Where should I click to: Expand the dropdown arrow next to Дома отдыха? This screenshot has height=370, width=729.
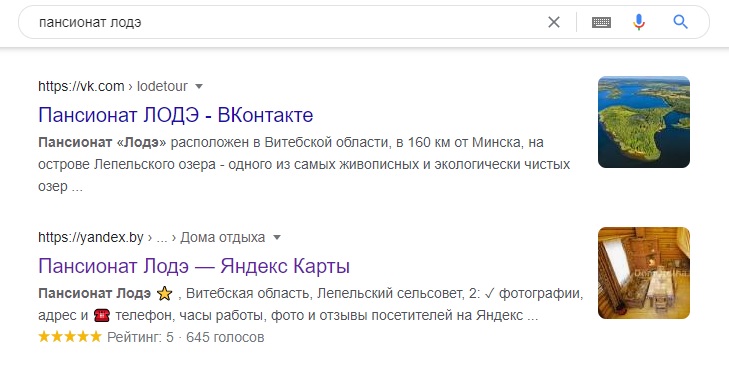point(277,238)
